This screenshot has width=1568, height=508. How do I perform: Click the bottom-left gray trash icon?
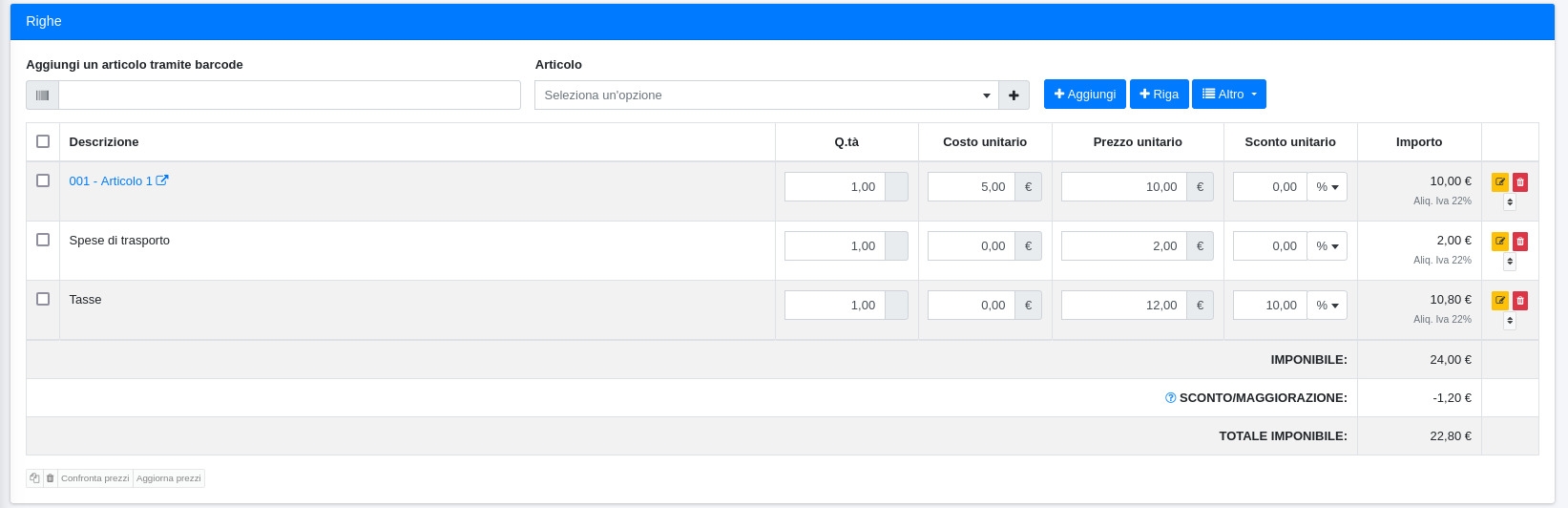tap(51, 478)
